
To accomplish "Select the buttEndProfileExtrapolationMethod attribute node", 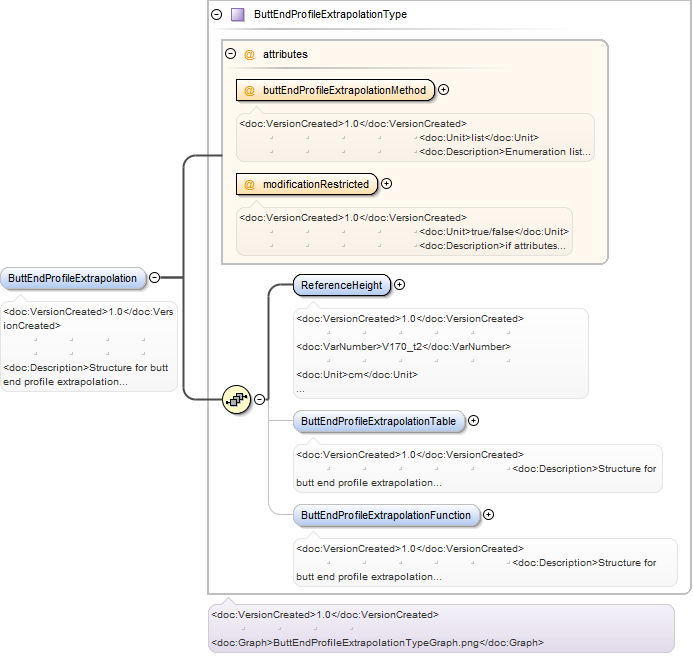I will tap(335, 90).
